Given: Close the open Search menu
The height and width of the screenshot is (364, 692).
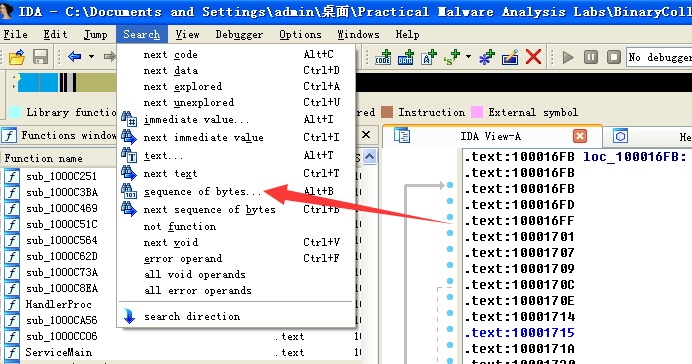Looking at the screenshot, I should [x=142, y=34].
